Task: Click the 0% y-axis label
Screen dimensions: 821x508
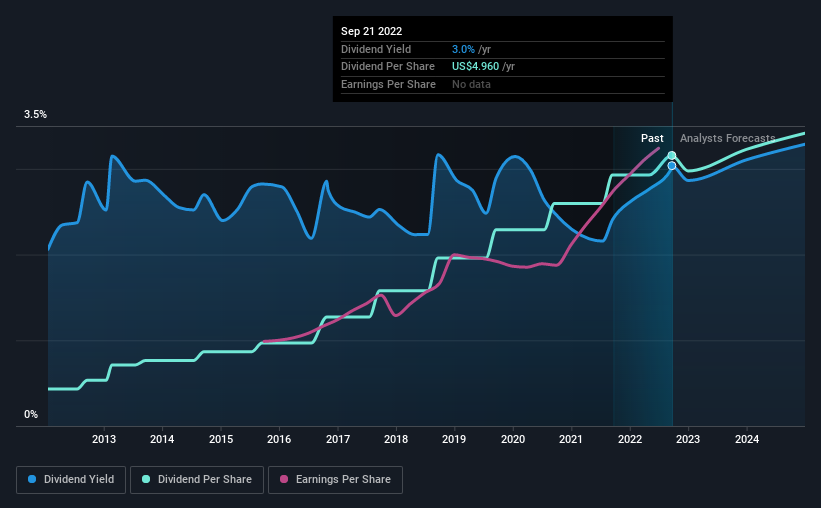Action: pyautogui.click(x=31, y=414)
